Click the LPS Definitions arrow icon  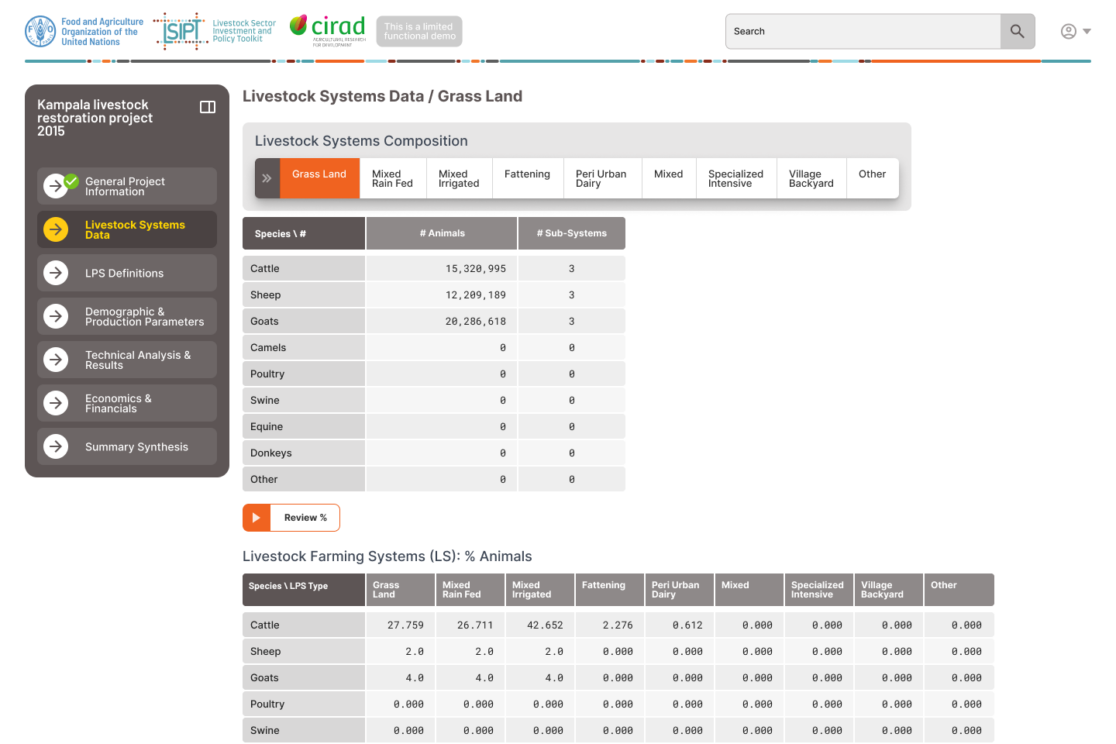pos(56,273)
